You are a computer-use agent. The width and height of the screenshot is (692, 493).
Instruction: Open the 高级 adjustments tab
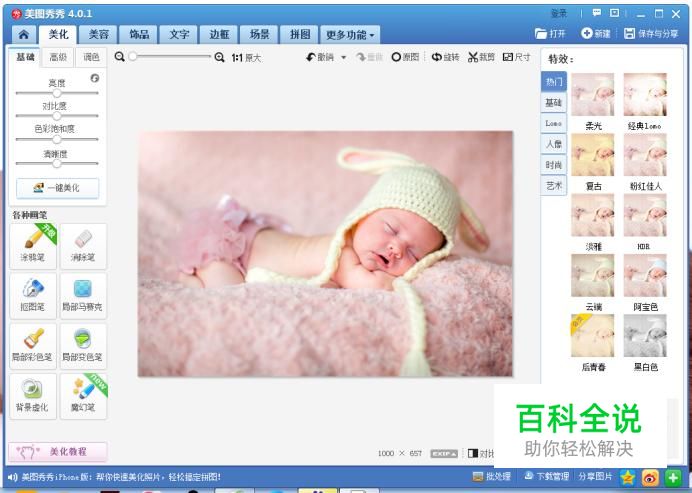pos(58,57)
